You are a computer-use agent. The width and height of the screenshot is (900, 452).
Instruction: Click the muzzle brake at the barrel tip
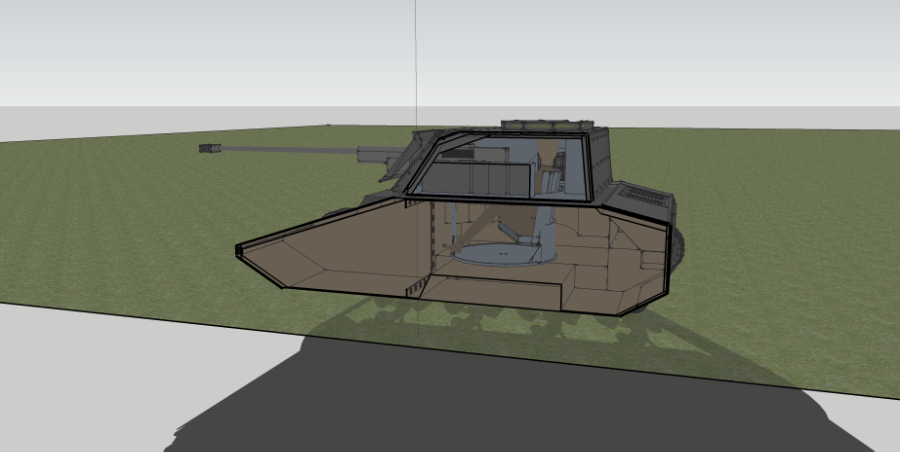point(210,149)
